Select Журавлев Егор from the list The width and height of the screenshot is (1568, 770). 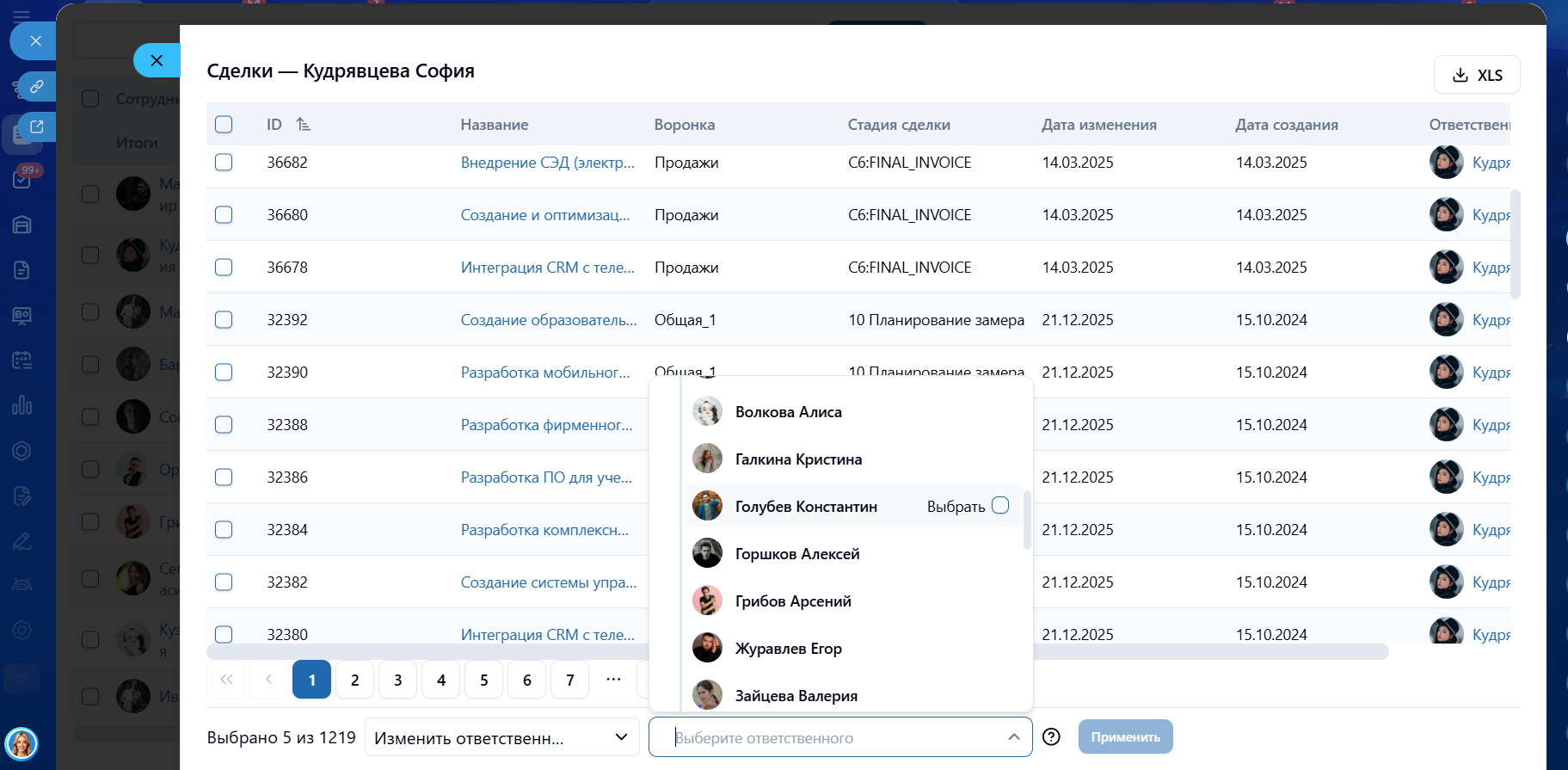point(854,649)
